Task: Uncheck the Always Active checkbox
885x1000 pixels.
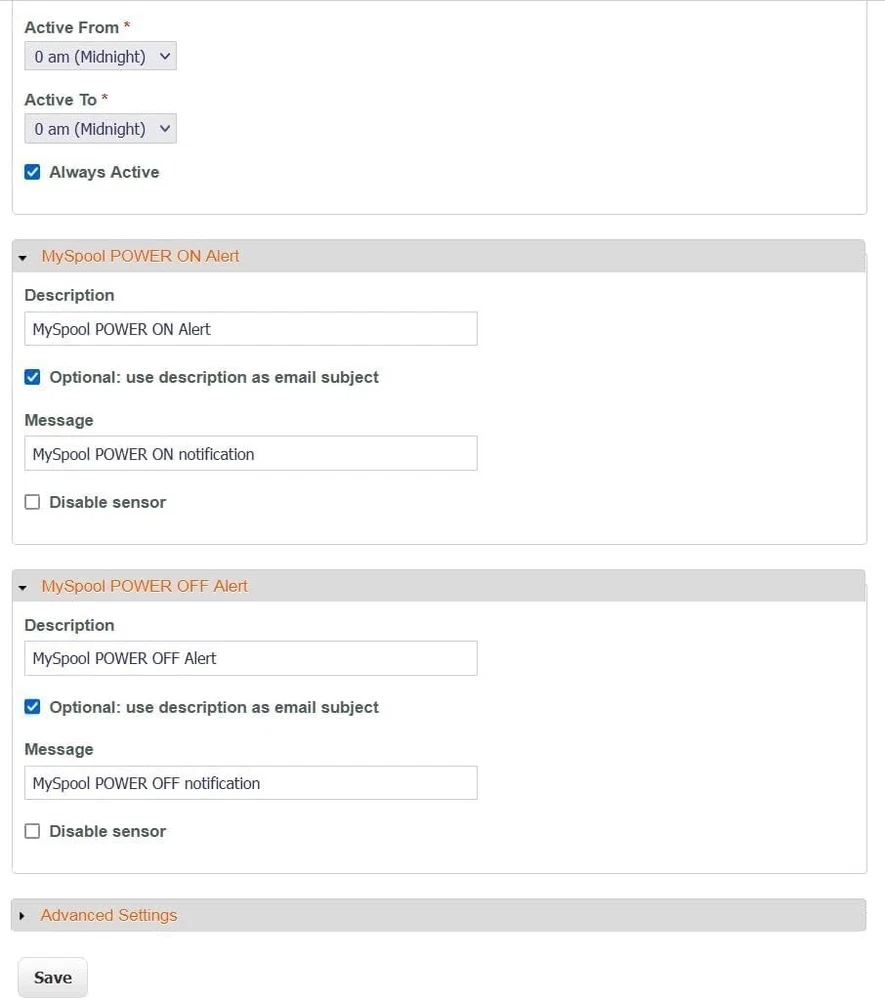Action: click(x=32, y=172)
